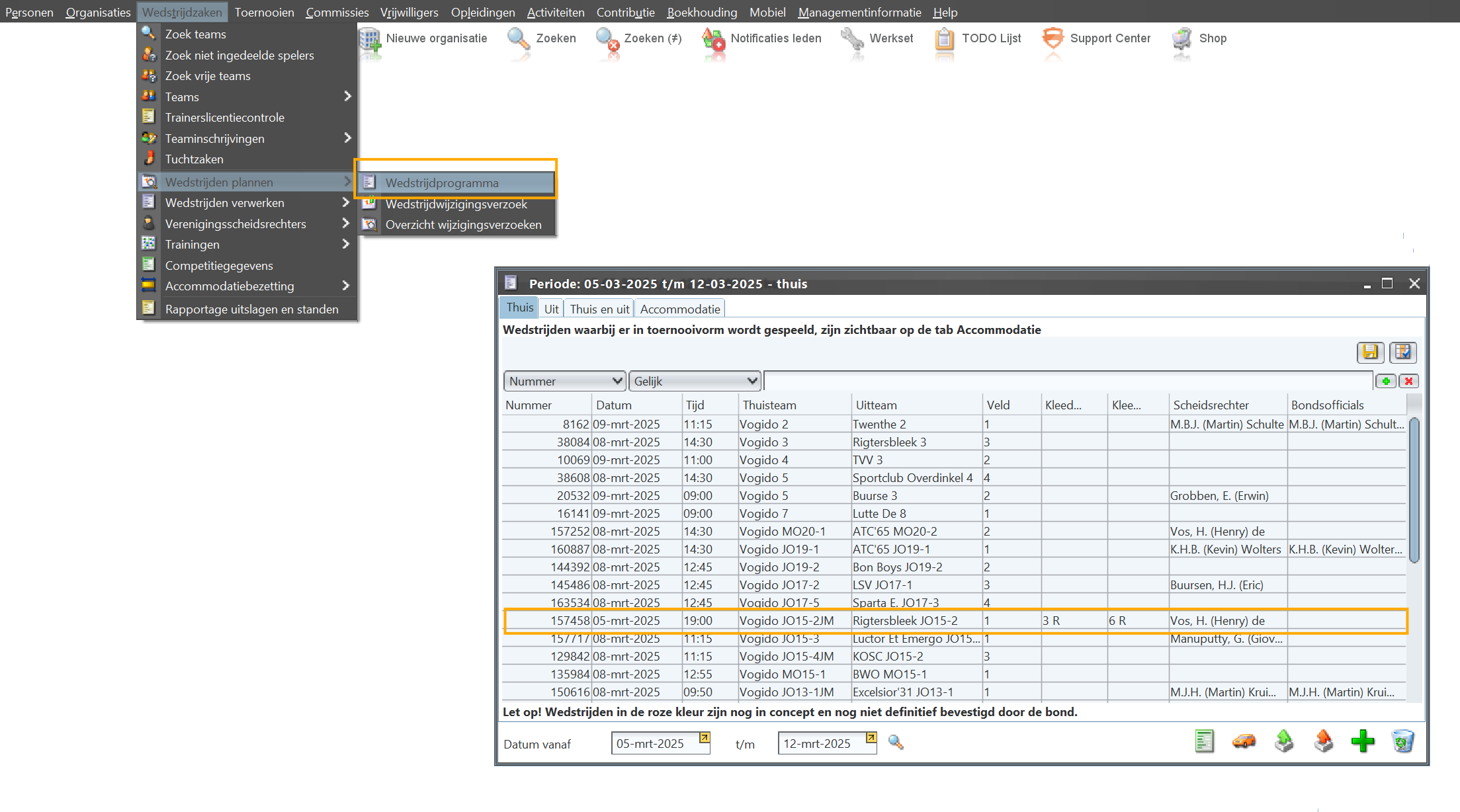The image size is (1460, 812).
Task: Click the red arrow upload icon
Action: click(1324, 742)
